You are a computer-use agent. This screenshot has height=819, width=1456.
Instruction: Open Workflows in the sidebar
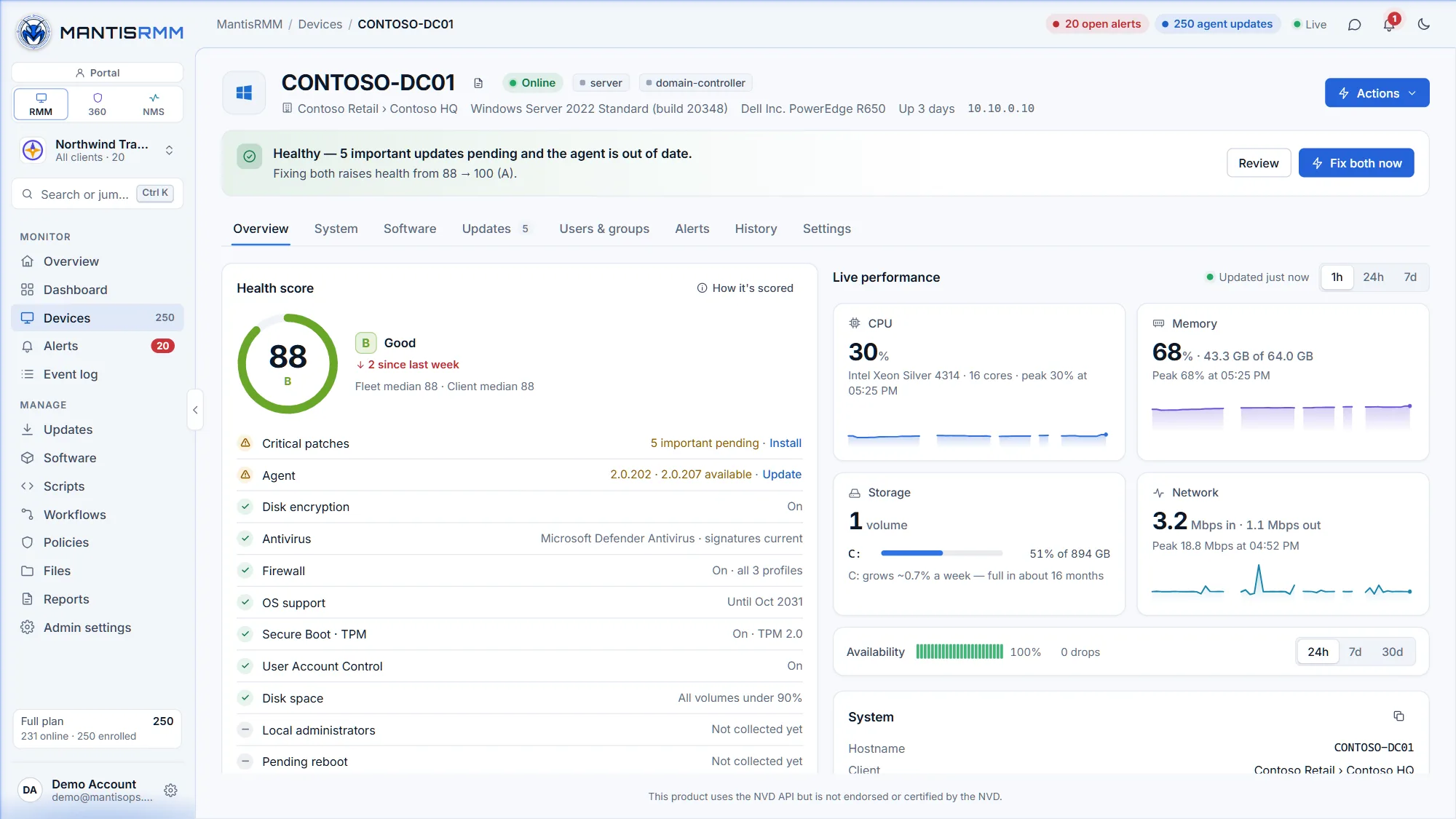[98, 515]
